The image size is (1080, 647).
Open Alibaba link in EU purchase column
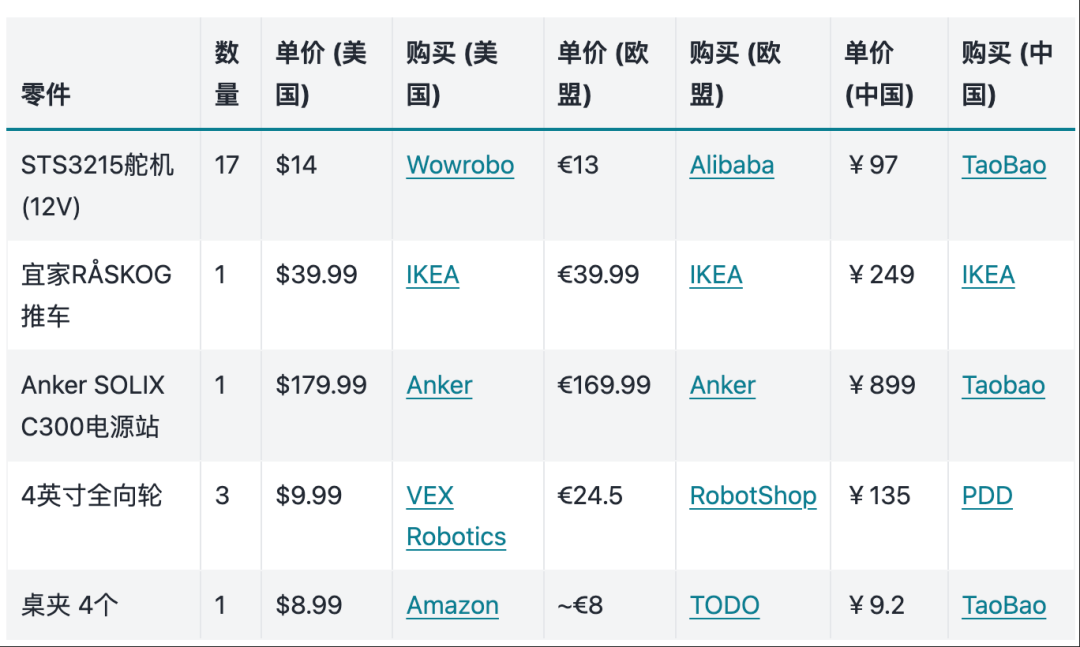click(x=731, y=165)
